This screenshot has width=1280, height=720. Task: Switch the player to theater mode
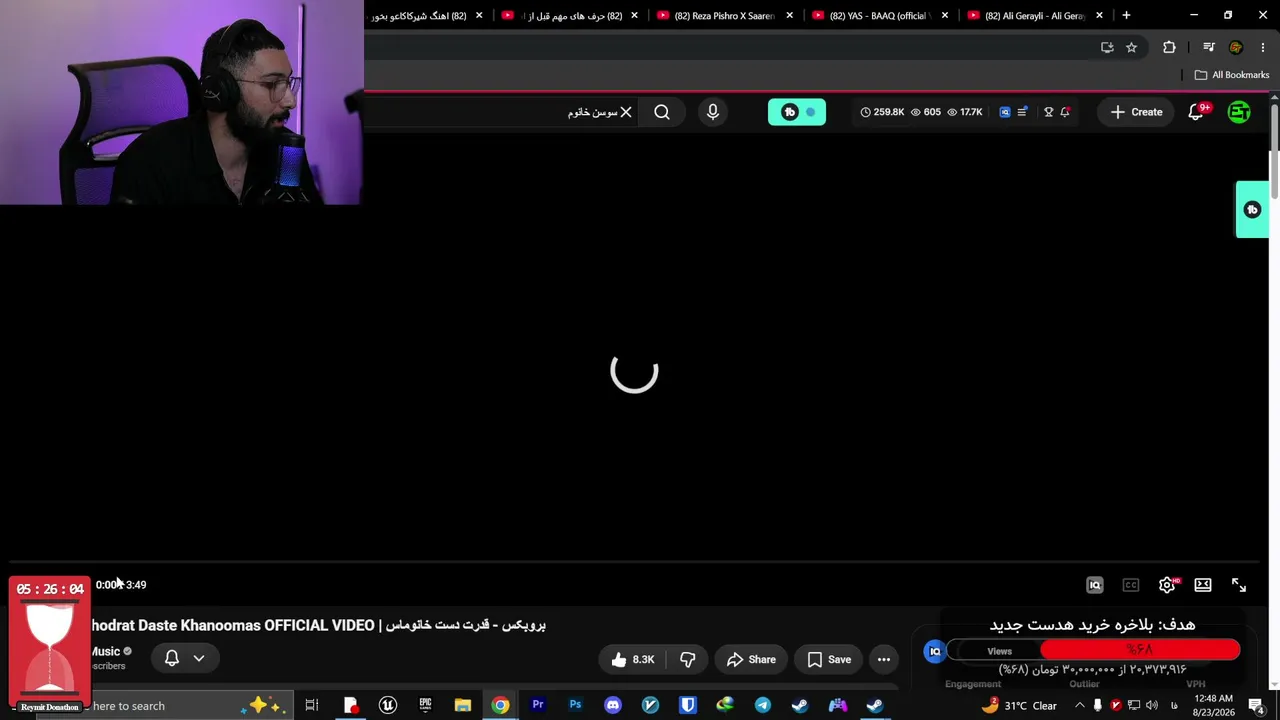point(1203,585)
